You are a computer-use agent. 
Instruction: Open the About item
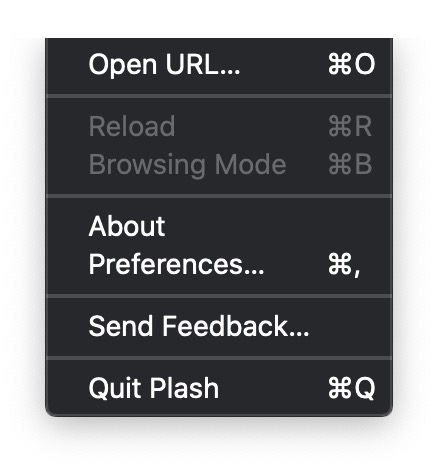click(219, 226)
